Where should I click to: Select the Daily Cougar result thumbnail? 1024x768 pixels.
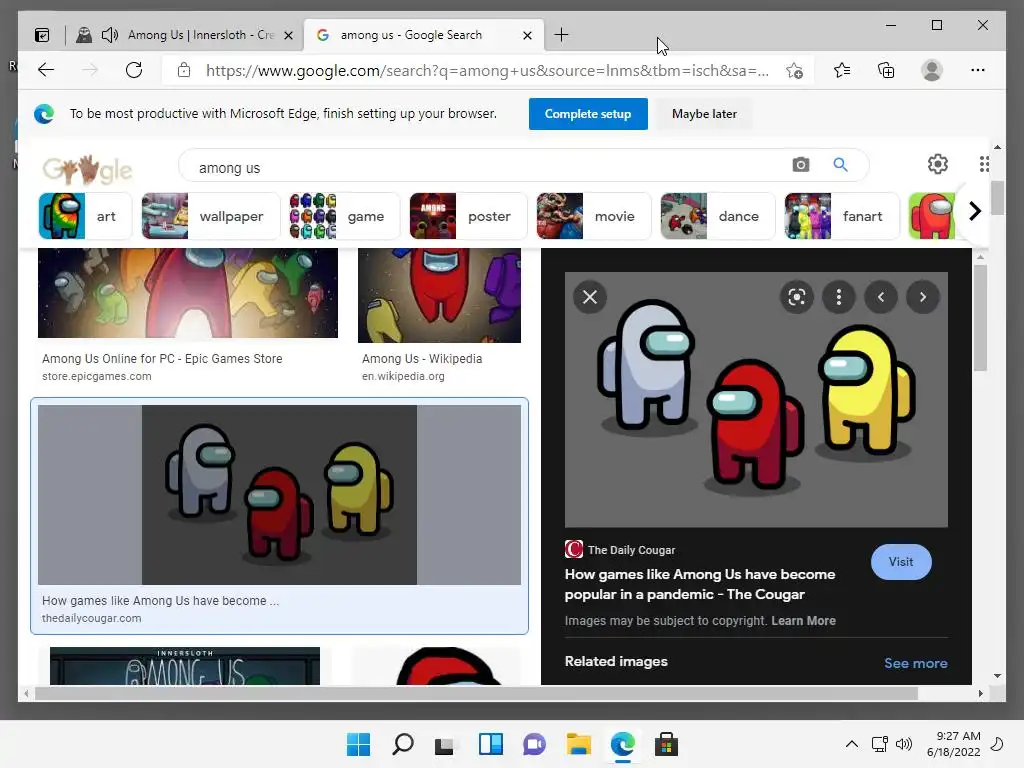[x=279, y=494]
